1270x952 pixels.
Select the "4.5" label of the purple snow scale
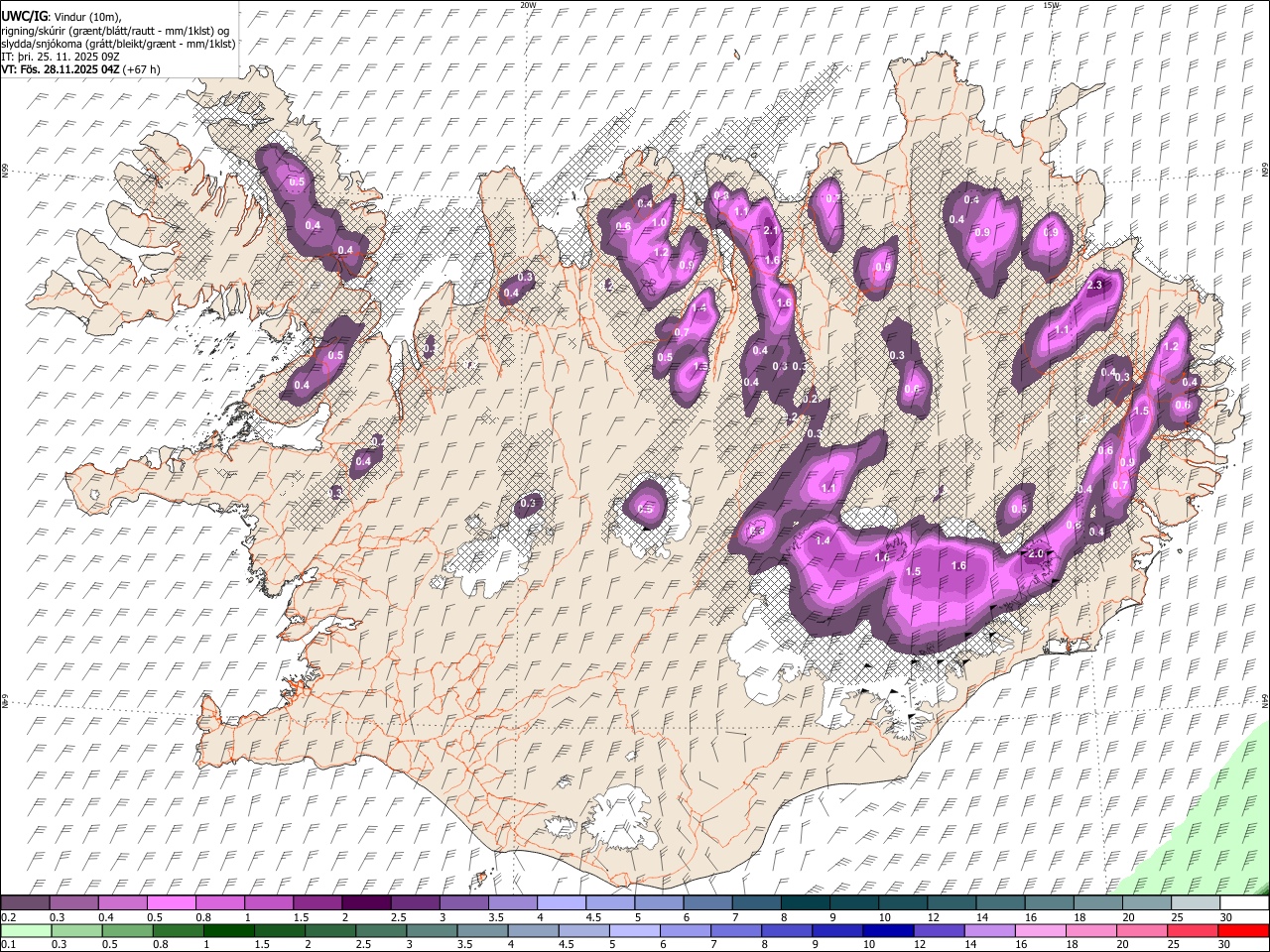point(593,917)
